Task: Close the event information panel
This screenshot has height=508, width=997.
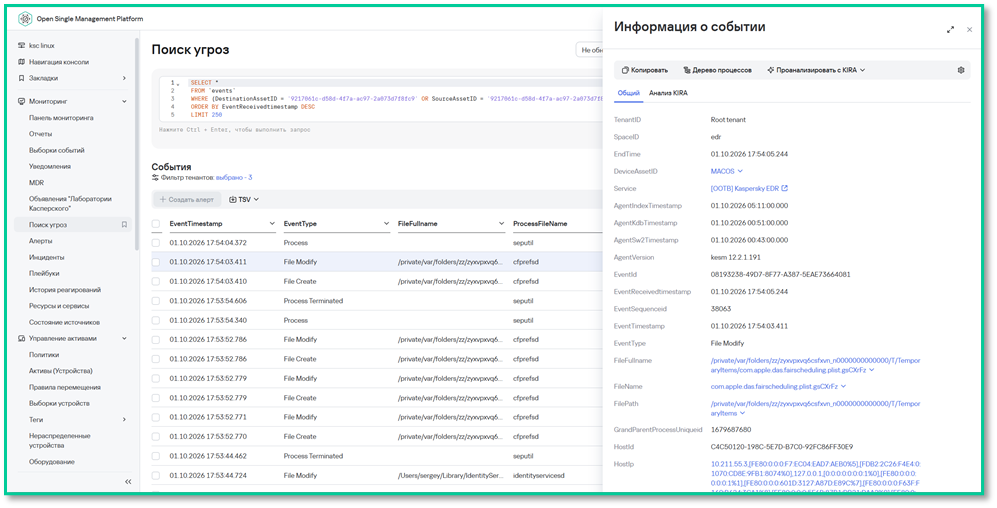Action: pyautogui.click(x=970, y=29)
